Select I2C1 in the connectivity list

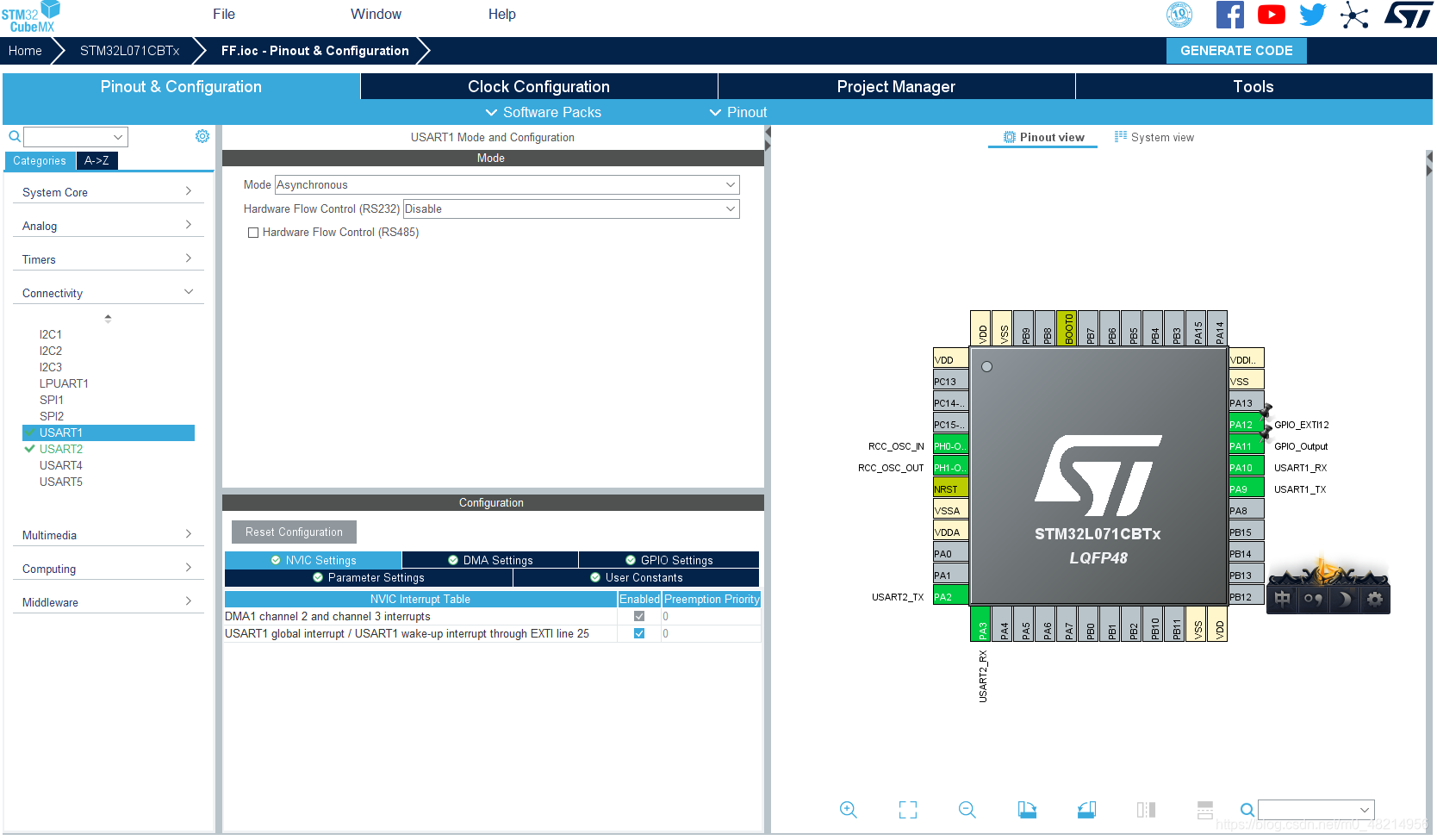51,334
